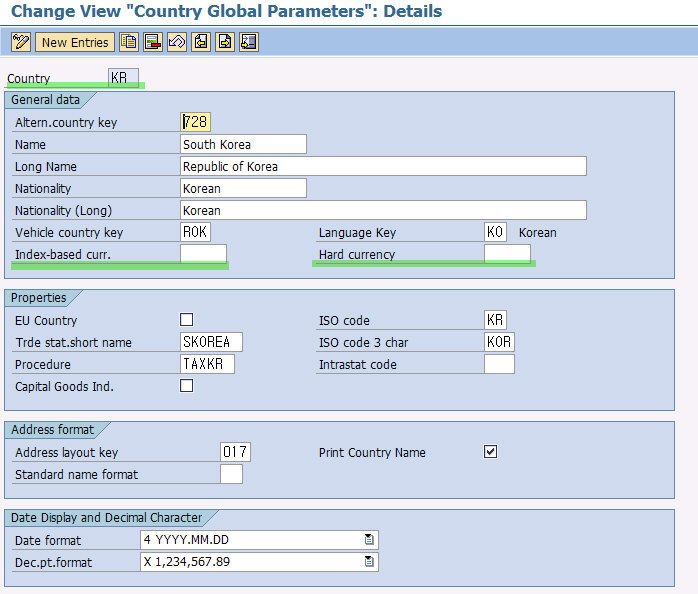Open the Dec.pt.format dropdown
Screen dimensions: 698x594
tap(369, 561)
